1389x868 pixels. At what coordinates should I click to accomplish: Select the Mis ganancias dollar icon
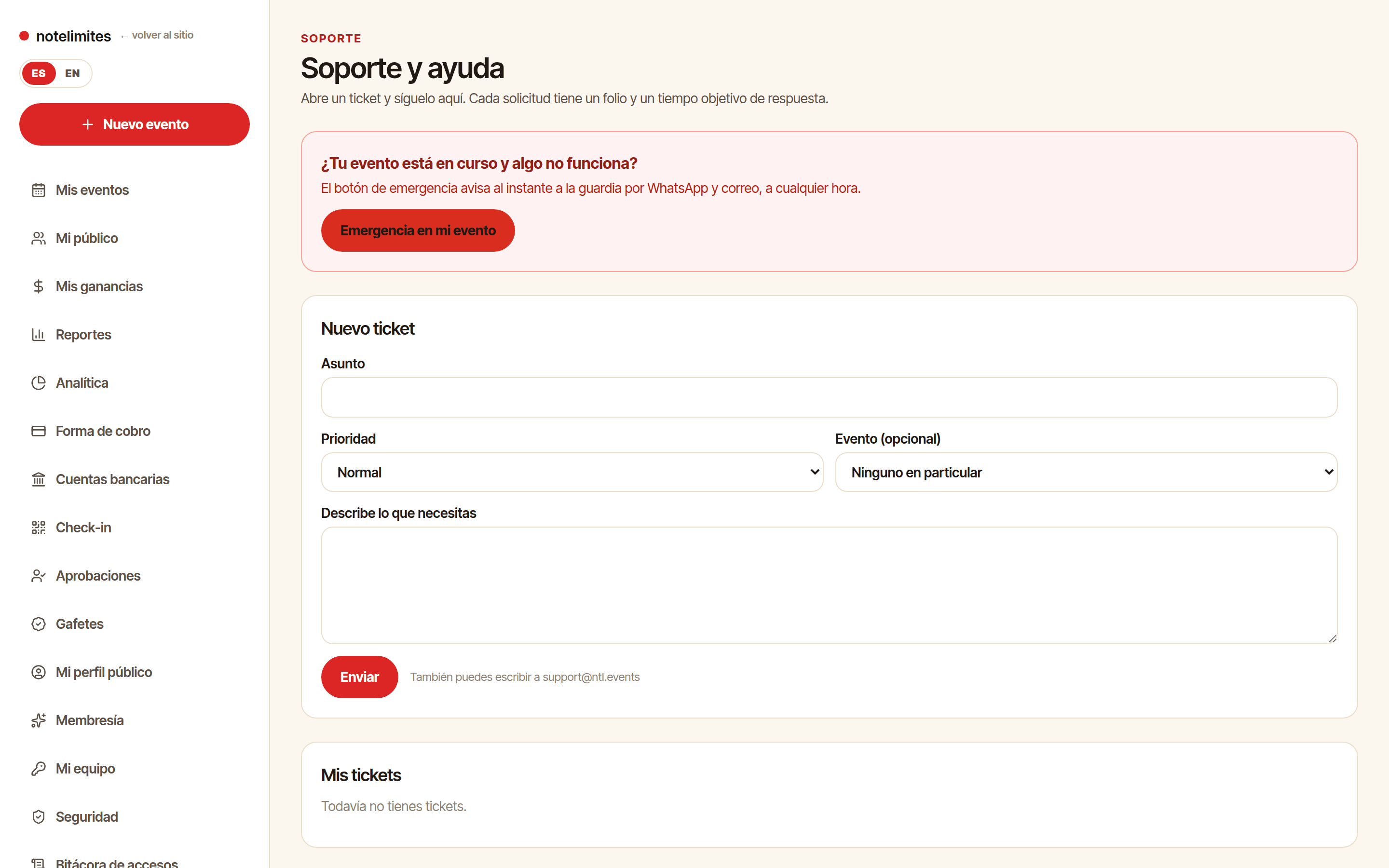coord(39,286)
